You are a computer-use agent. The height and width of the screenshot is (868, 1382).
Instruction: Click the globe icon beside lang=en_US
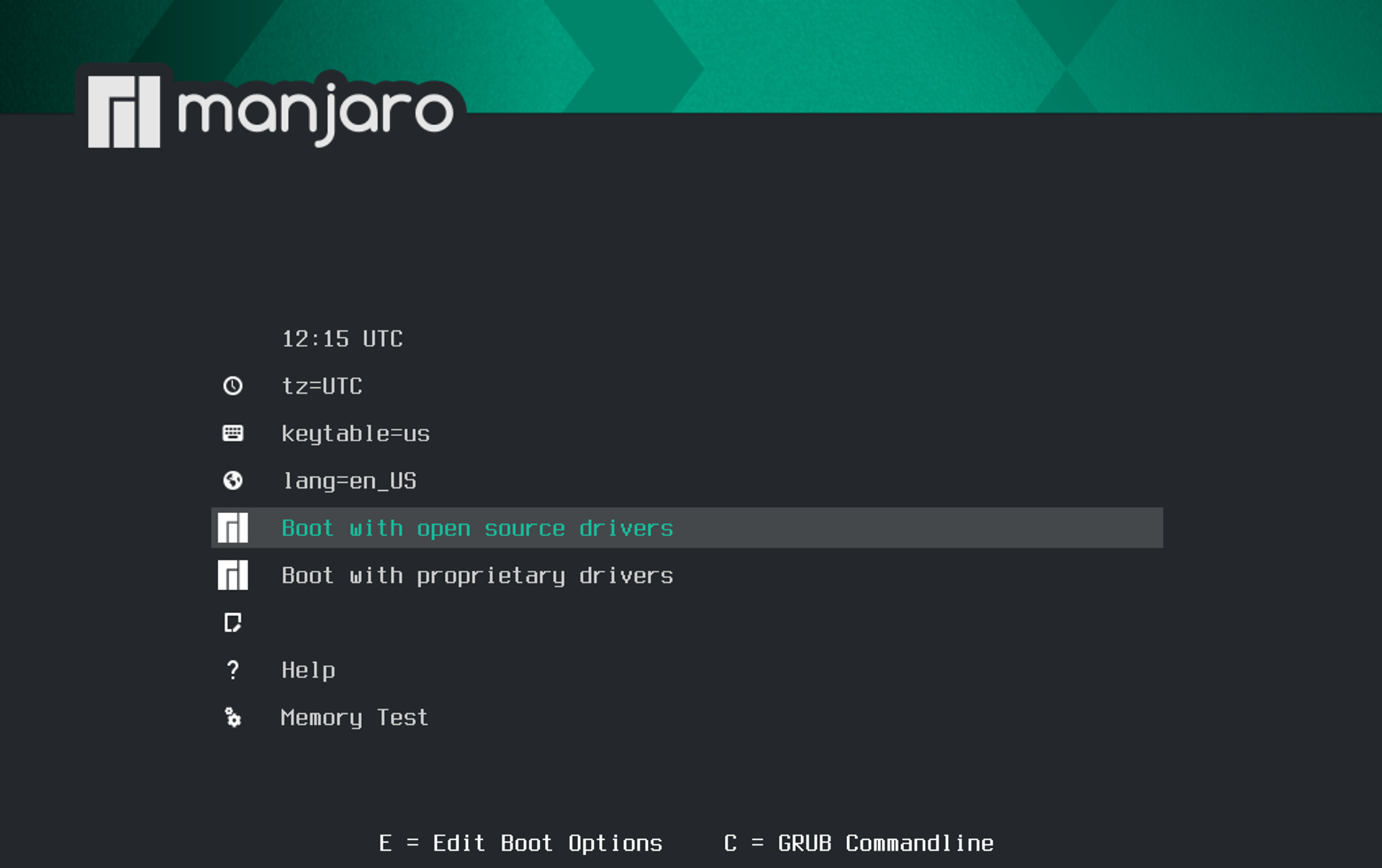(232, 480)
